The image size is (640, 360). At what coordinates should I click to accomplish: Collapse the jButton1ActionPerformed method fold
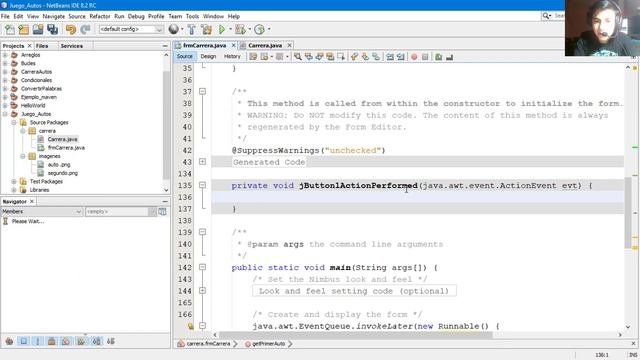202,185
